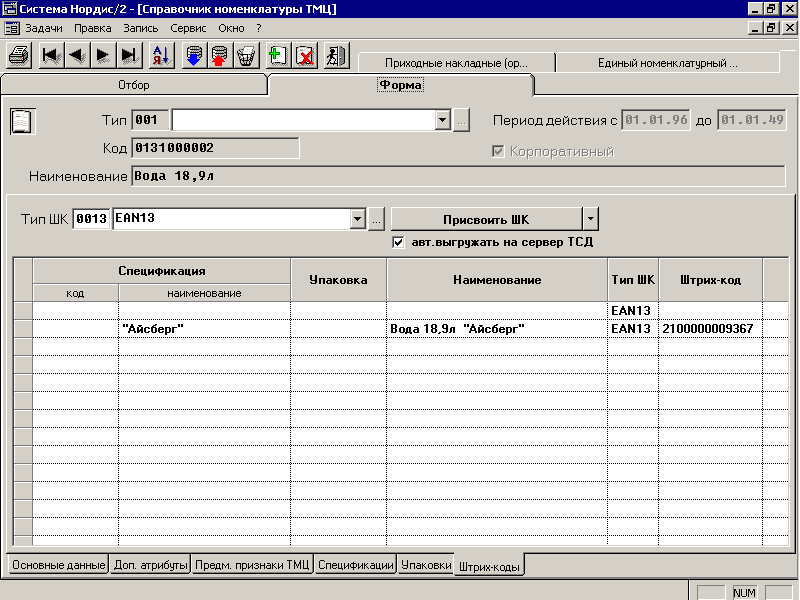Screen dimensions: 800x600
Task: Delete record using red X icon
Action: click(x=305, y=55)
